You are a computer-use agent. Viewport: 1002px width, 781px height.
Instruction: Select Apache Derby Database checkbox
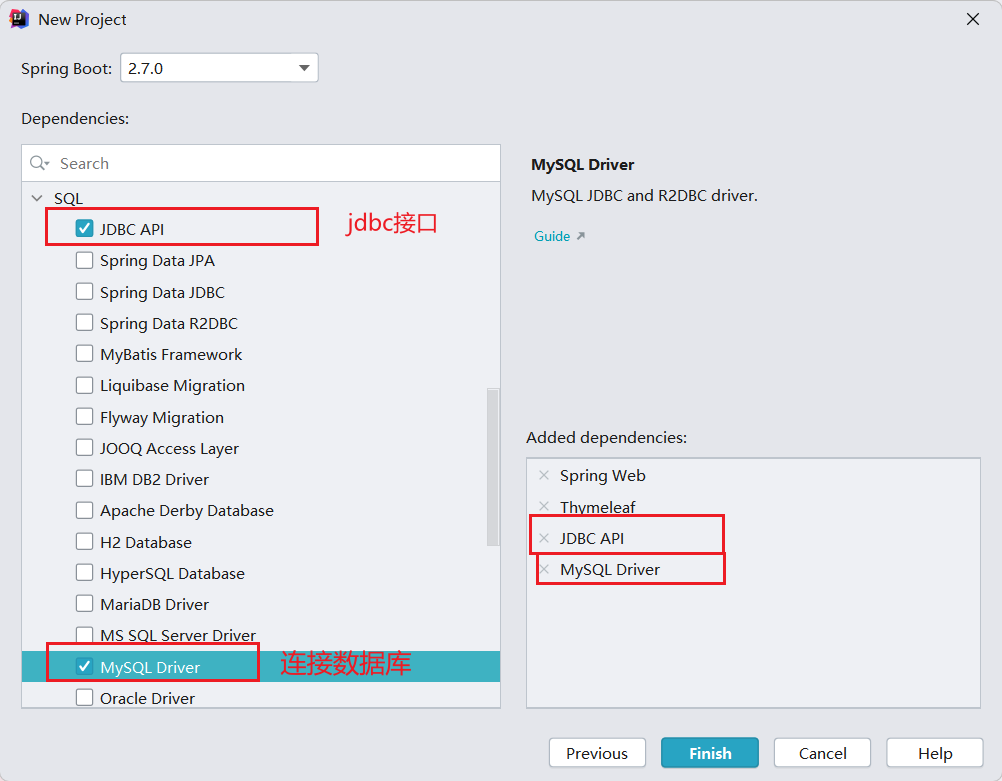[84, 510]
